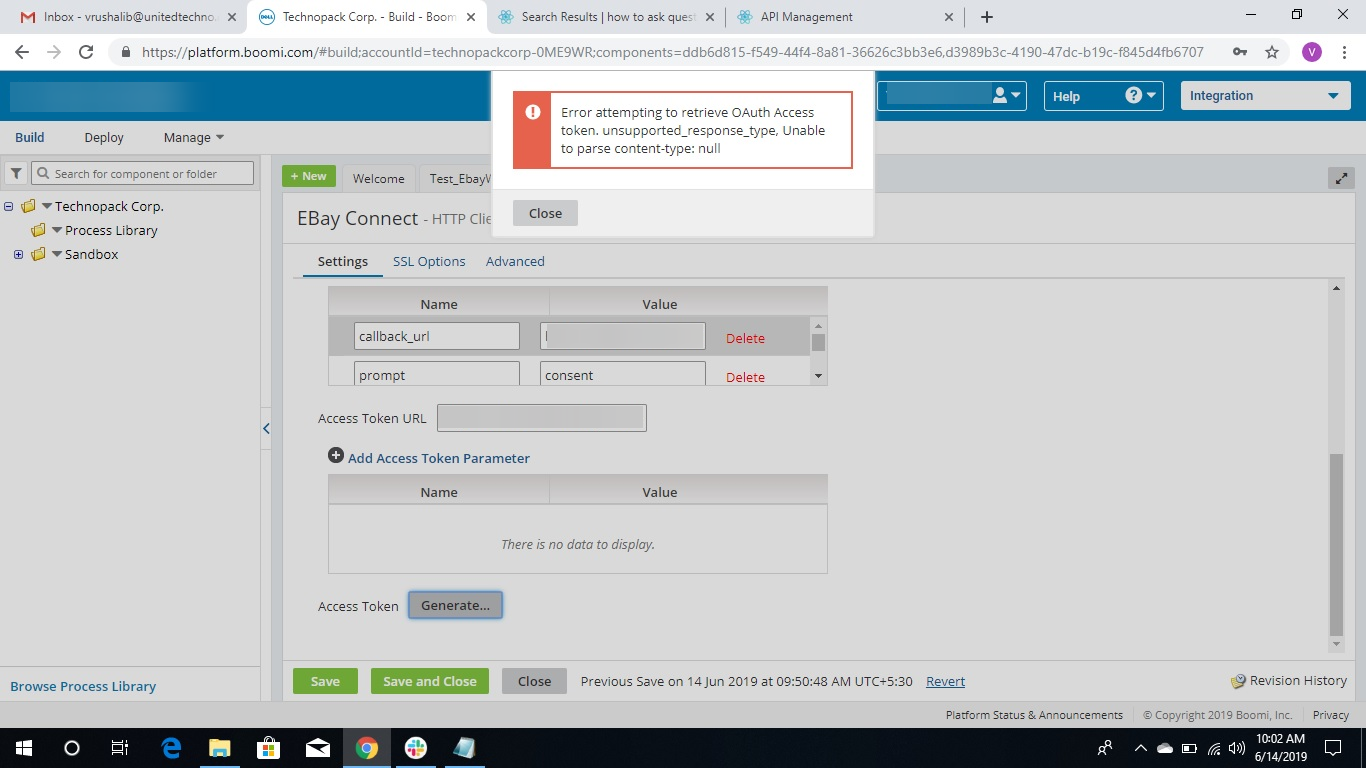Delete the callback_url parameter row
The height and width of the screenshot is (768, 1366).
point(745,338)
